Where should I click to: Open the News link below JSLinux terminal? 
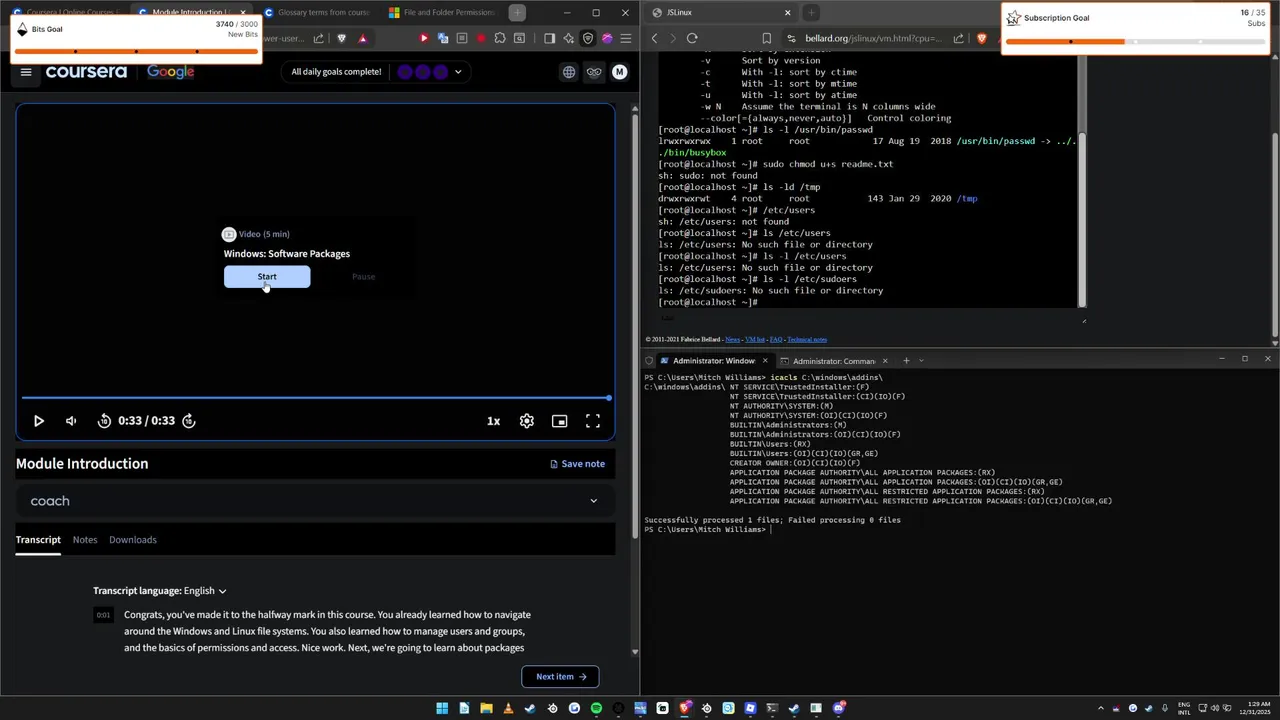coord(733,340)
